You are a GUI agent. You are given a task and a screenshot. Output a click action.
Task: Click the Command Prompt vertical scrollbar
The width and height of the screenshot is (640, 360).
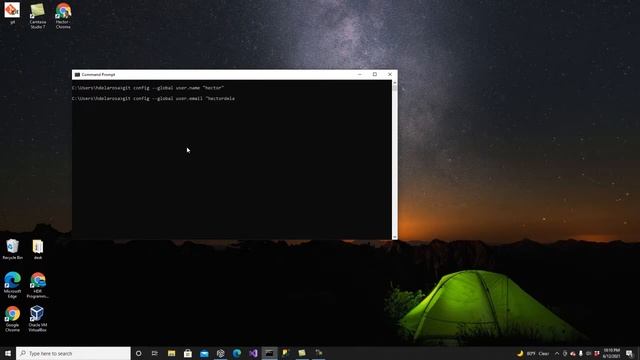[x=395, y=159]
